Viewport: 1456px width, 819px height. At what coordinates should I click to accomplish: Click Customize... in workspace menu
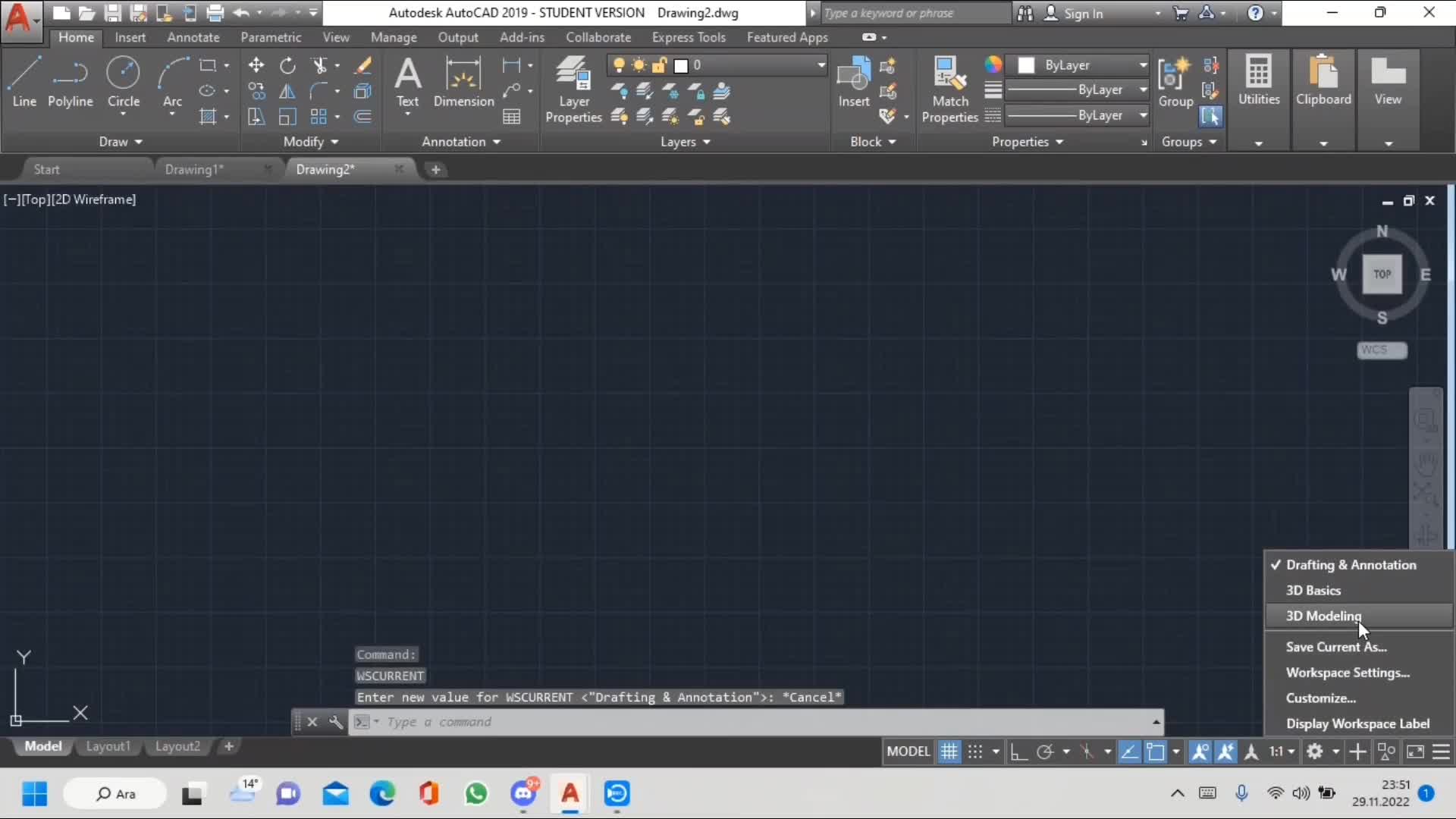[1359, 698]
